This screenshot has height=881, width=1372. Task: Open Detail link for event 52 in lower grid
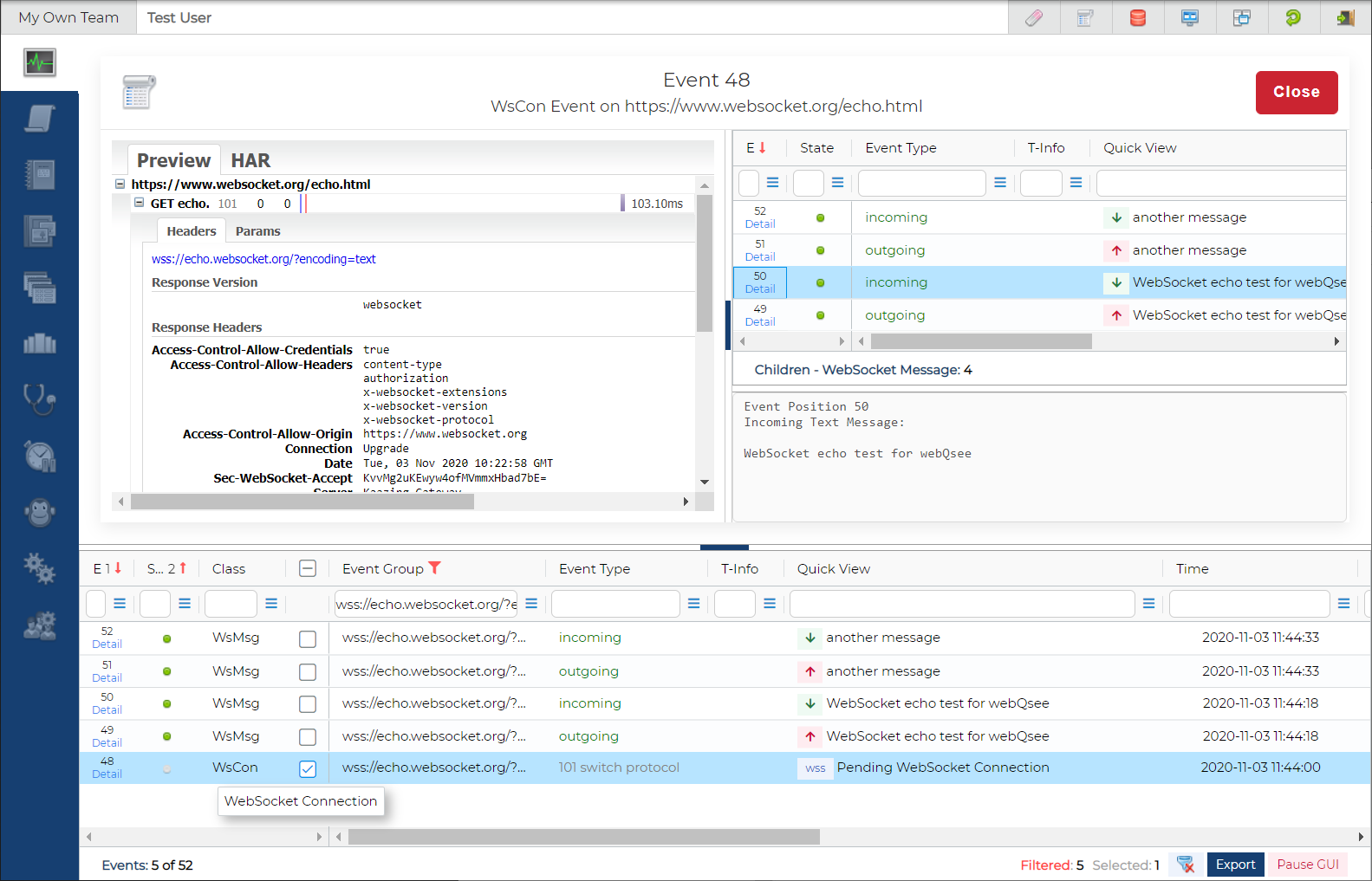tap(107, 645)
